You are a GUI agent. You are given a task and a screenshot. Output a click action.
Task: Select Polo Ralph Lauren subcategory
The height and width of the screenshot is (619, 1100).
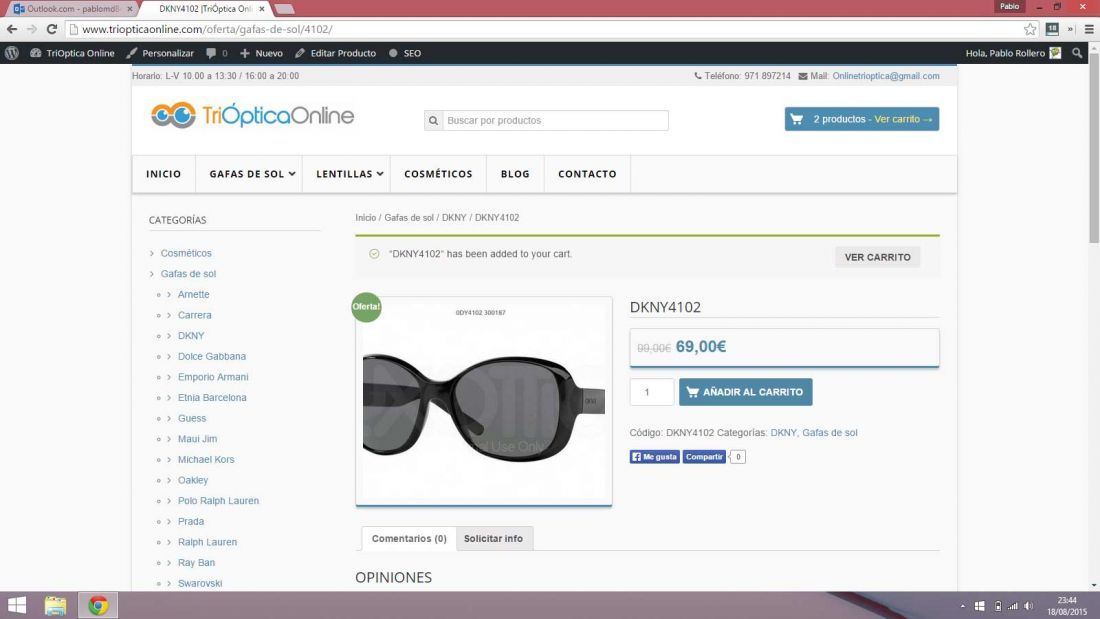(218, 501)
